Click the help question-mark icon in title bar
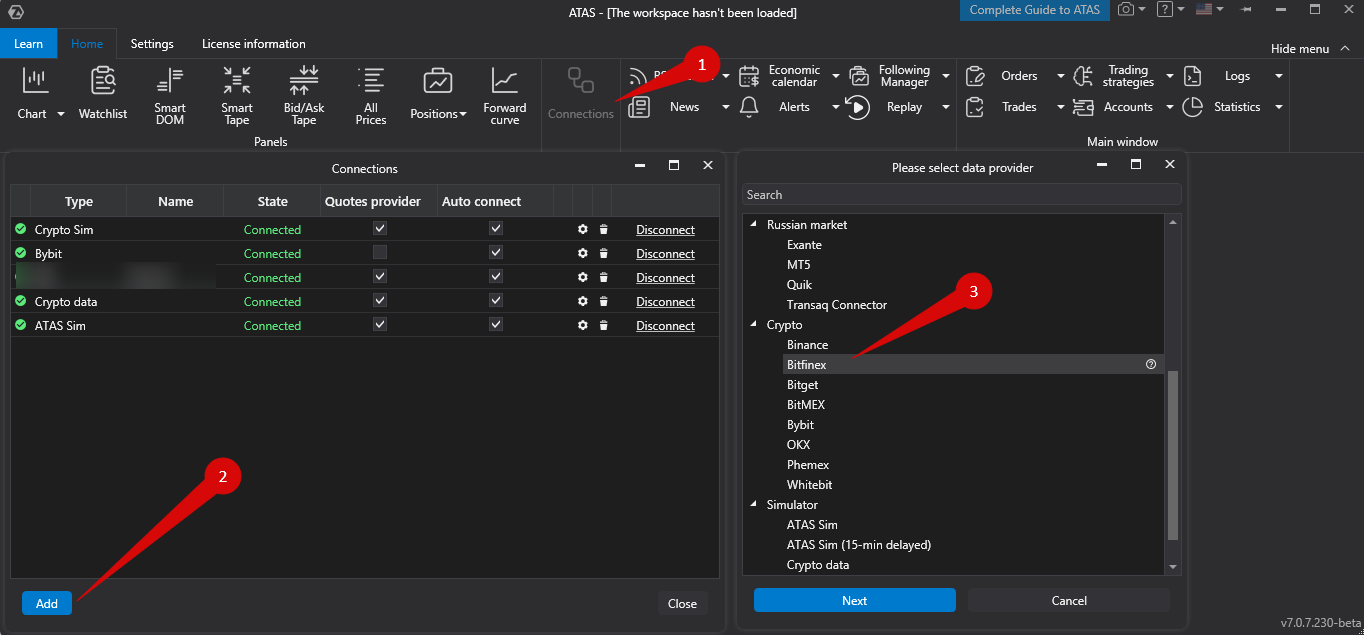Screen dimensions: 1364x635 pyautogui.click(x=1165, y=9)
